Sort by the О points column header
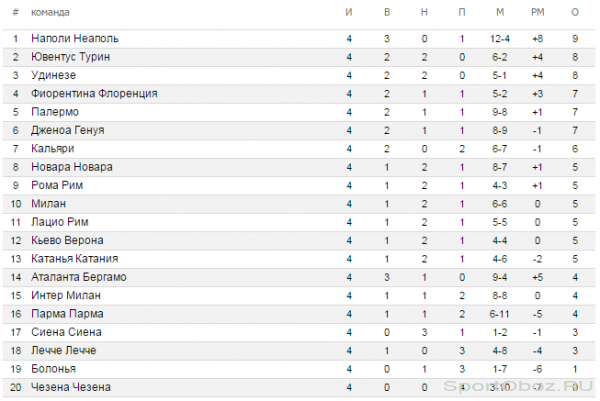The width and height of the screenshot is (600, 401). tap(575, 12)
